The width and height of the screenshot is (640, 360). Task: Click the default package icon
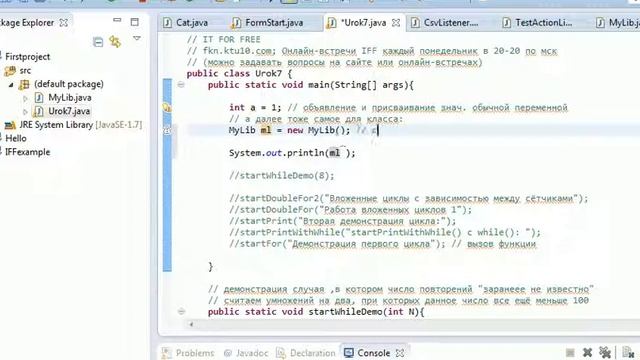pos(24,84)
